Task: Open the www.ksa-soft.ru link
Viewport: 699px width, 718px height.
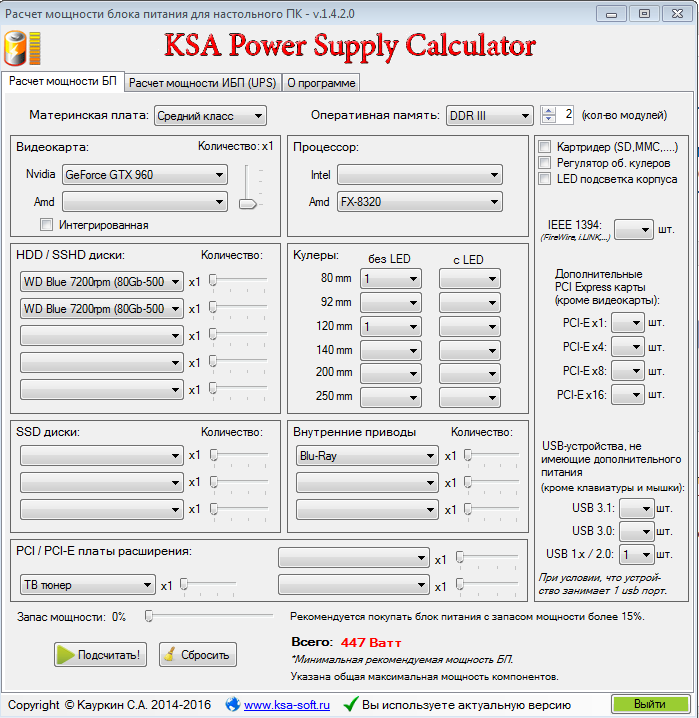Action: 287,705
